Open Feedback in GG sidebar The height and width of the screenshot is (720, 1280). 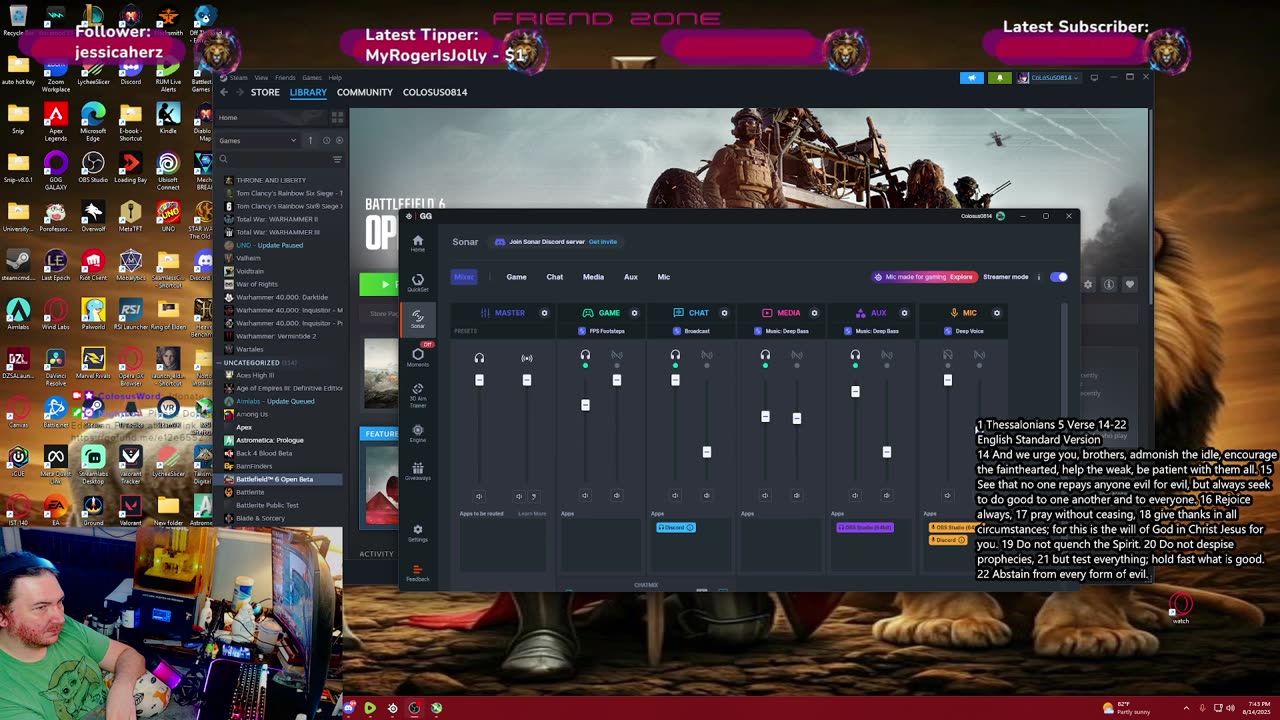click(x=418, y=573)
